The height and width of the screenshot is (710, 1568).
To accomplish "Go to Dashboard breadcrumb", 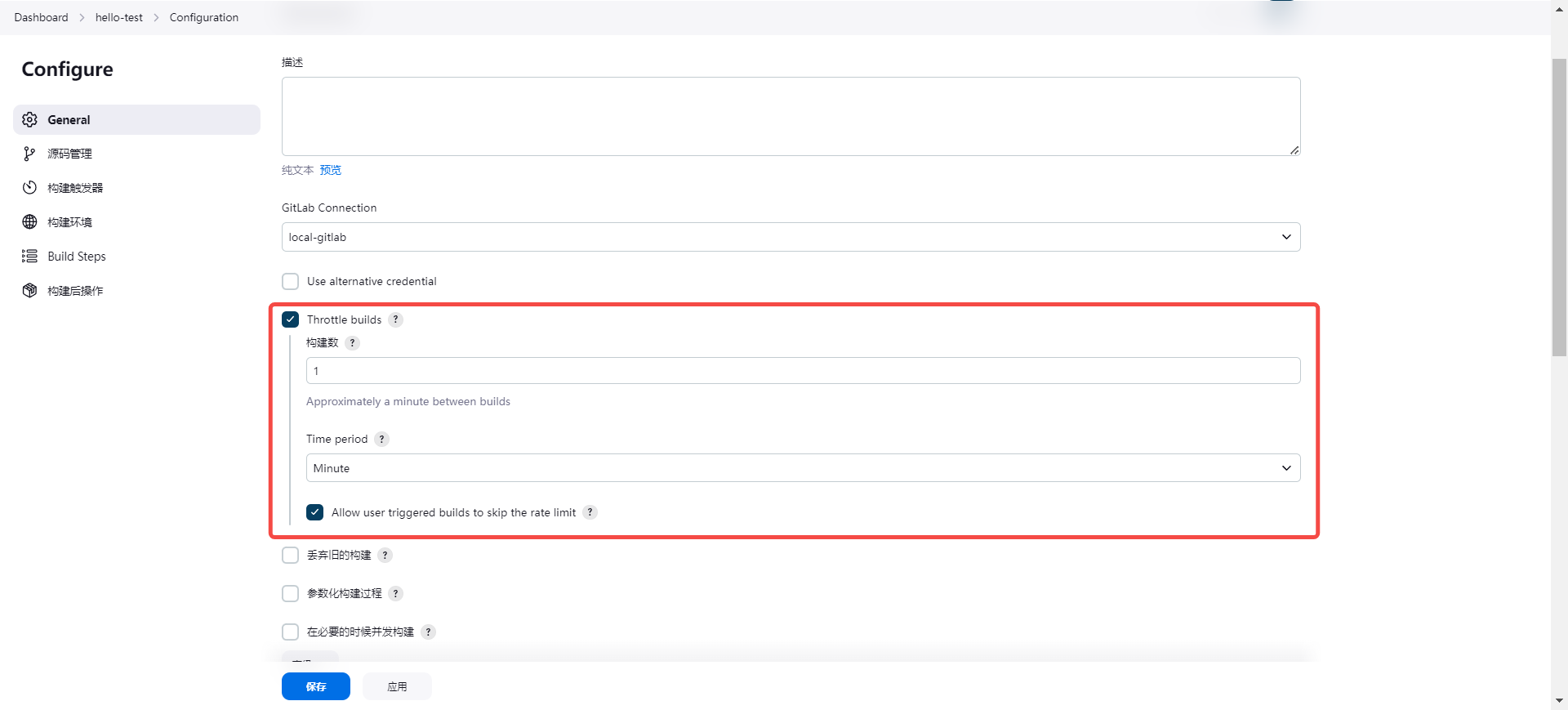I will coord(41,17).
